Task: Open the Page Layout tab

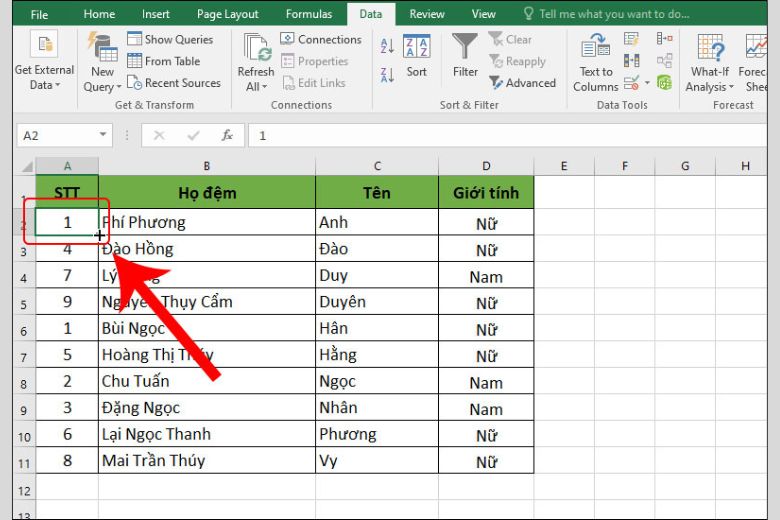Action: tap(227, 14)
